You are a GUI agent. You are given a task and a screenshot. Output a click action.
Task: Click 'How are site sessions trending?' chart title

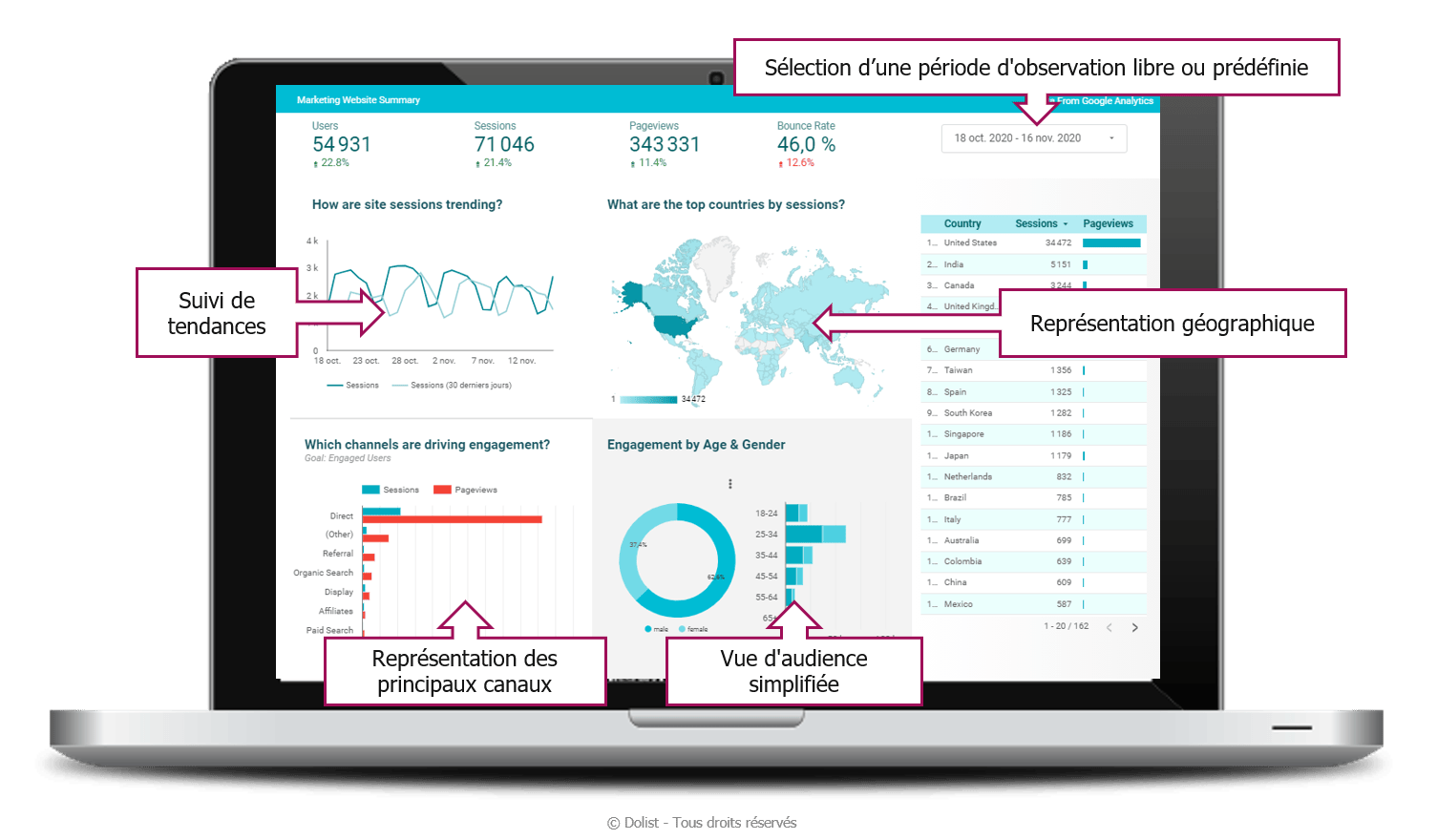click(x=407, y=204)
